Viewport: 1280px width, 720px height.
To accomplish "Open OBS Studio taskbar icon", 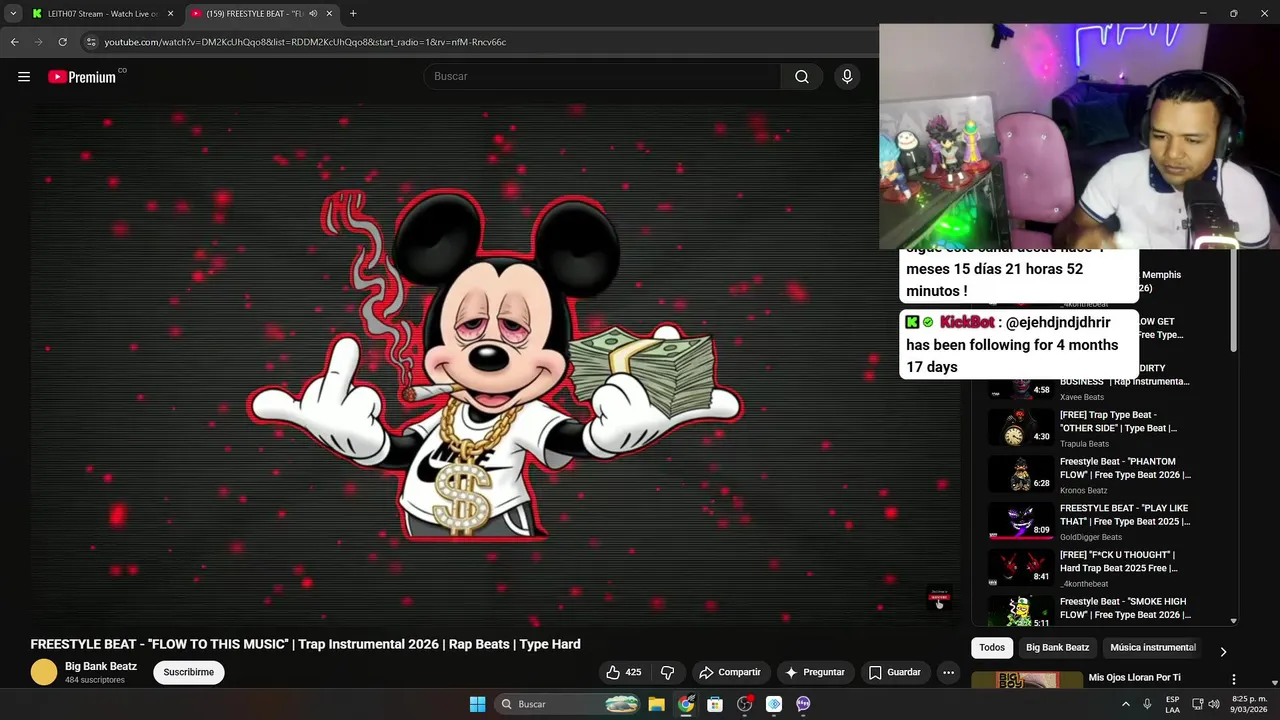I will pos(744,704).
